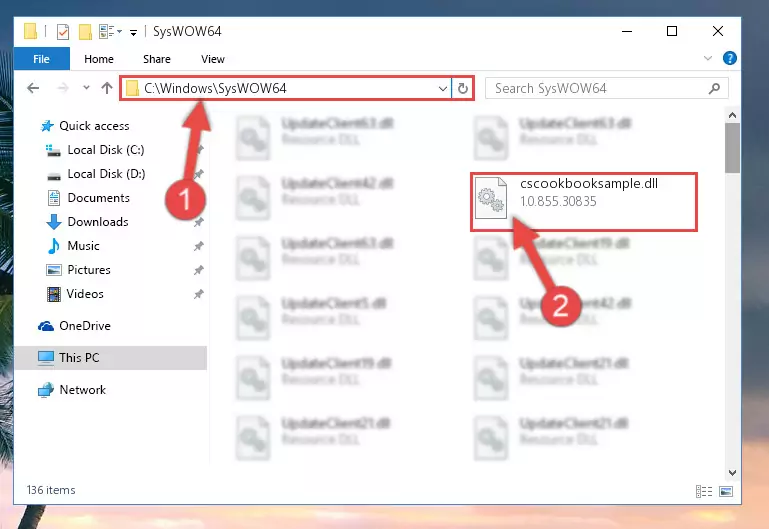Viewport: 769px width, 529px height.
Task: Unpin Downloads using its pin icon
Action: click(x=199, y=222)
